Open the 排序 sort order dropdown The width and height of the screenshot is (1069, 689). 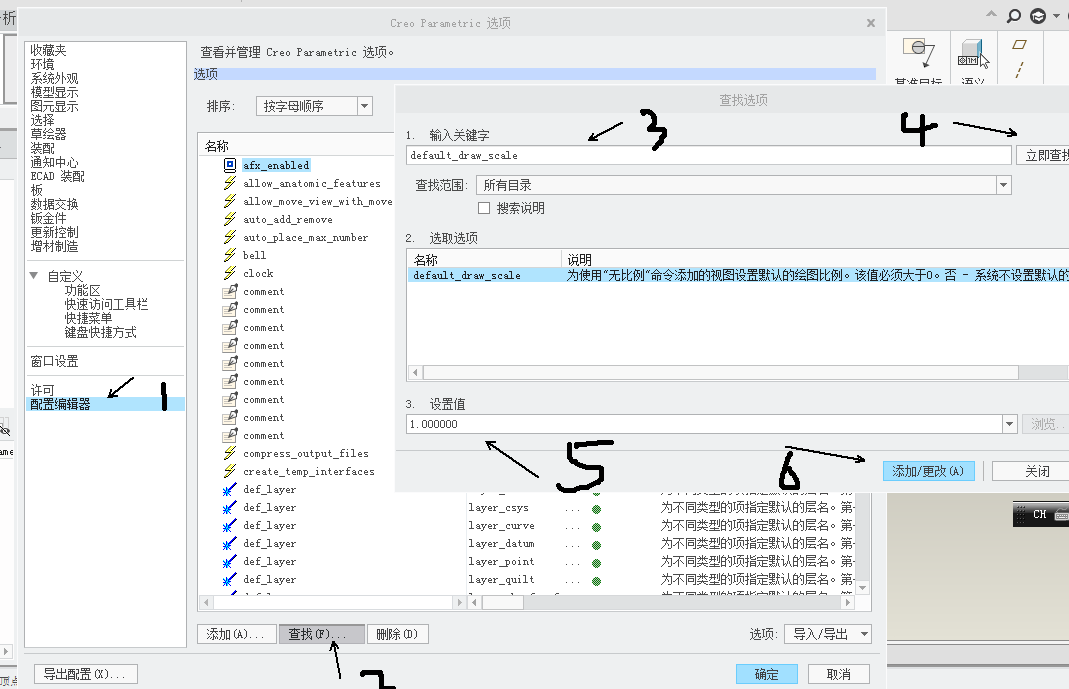coord(365,106)
